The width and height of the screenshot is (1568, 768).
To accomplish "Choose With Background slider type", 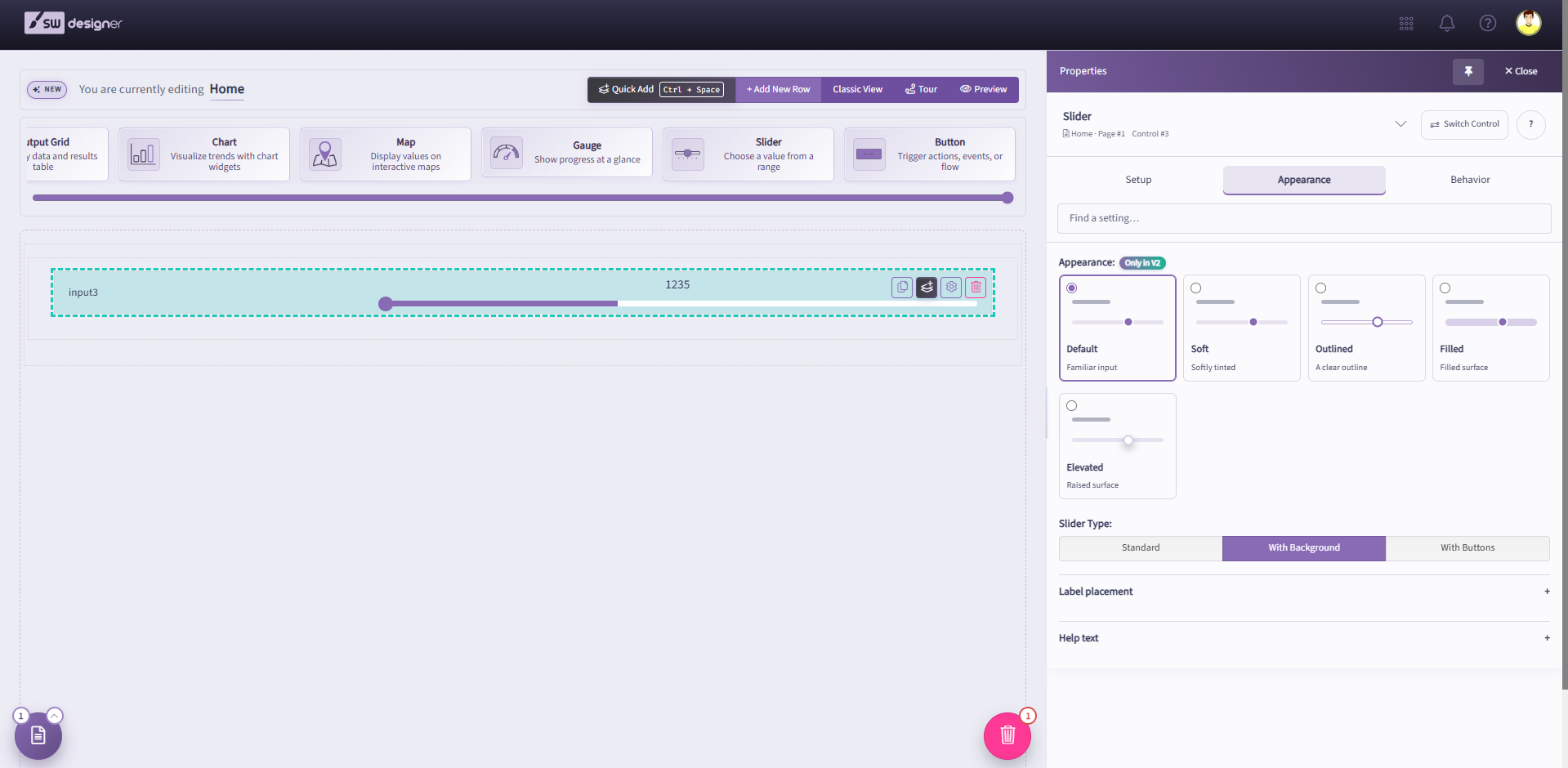I will pos(1304,548).
